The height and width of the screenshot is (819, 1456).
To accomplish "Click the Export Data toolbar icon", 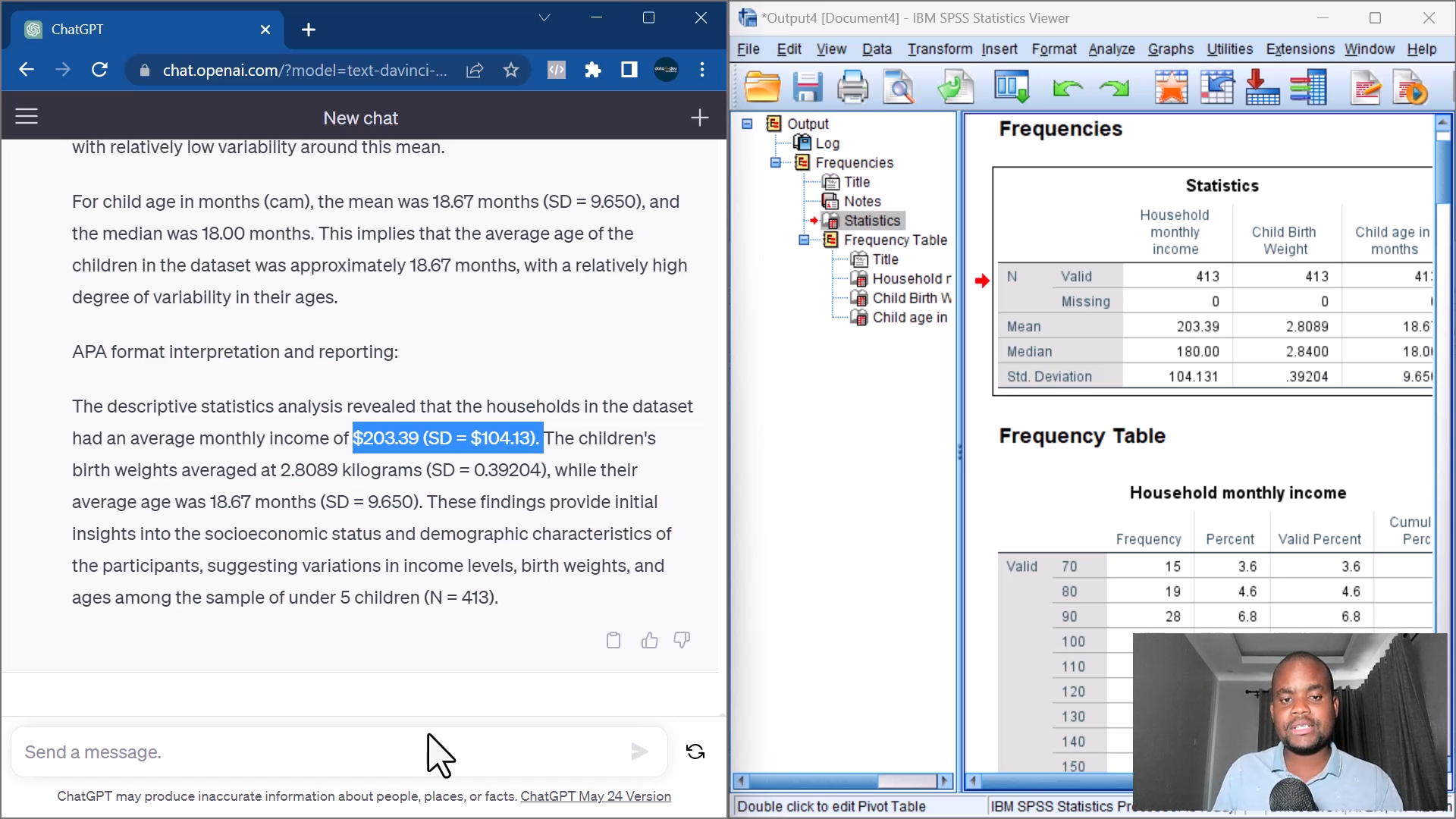I will click(x=1262, y=86).
